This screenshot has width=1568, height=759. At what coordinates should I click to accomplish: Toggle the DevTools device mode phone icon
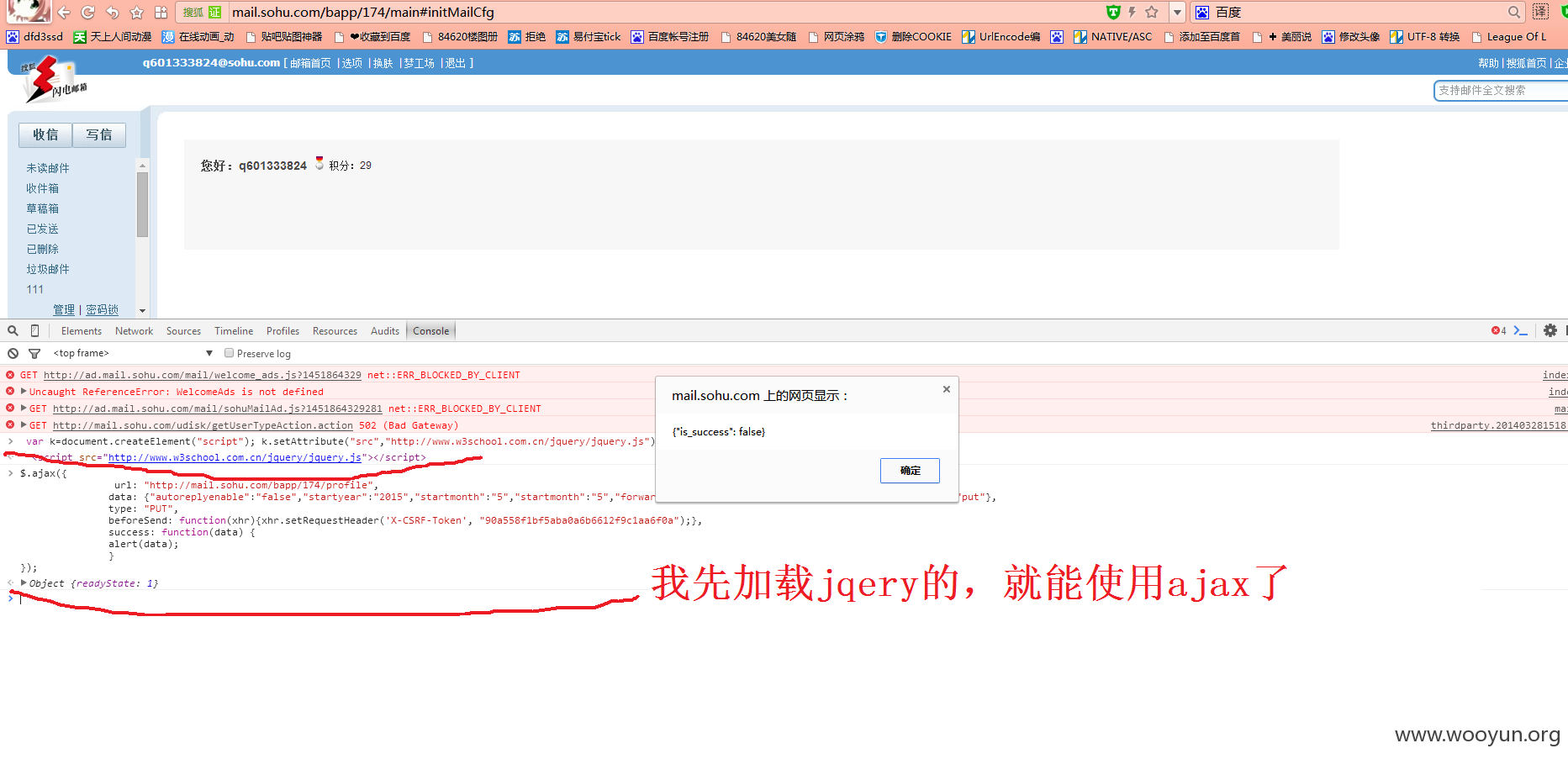point(34,330)
